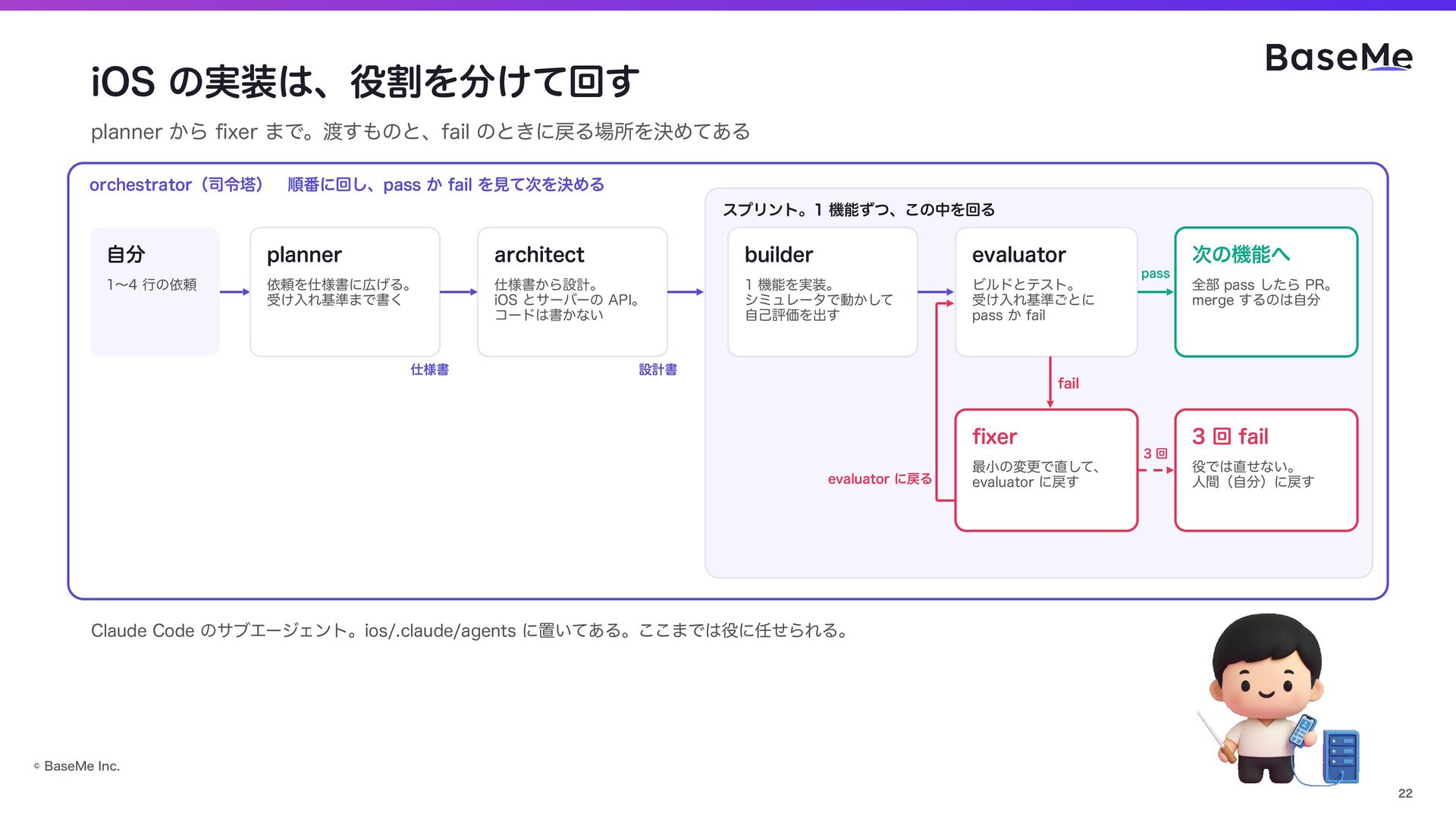Click the orchestrator（司令塔）label
1456x819 pixels.
(x=177, y=185)
